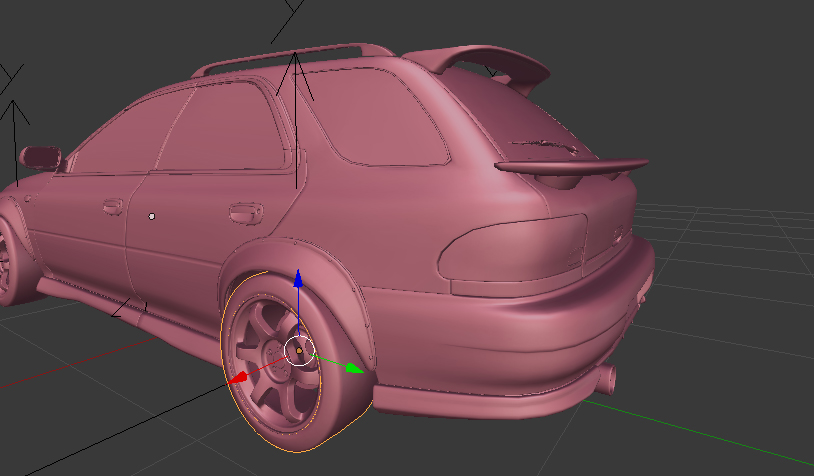The height and width of the screenshot is (476, 814).
Task: Click the rear taillight of the car
Action: pos(510,247)
